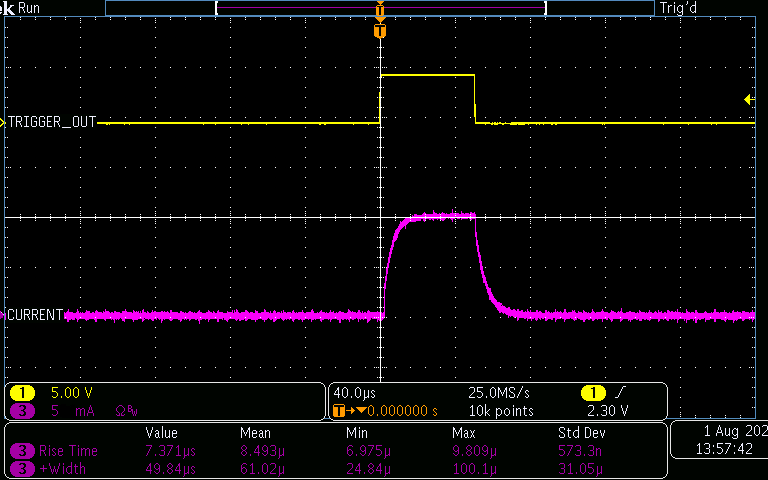
Task: Click the orange T trigger delay icon
Action: 339,410
